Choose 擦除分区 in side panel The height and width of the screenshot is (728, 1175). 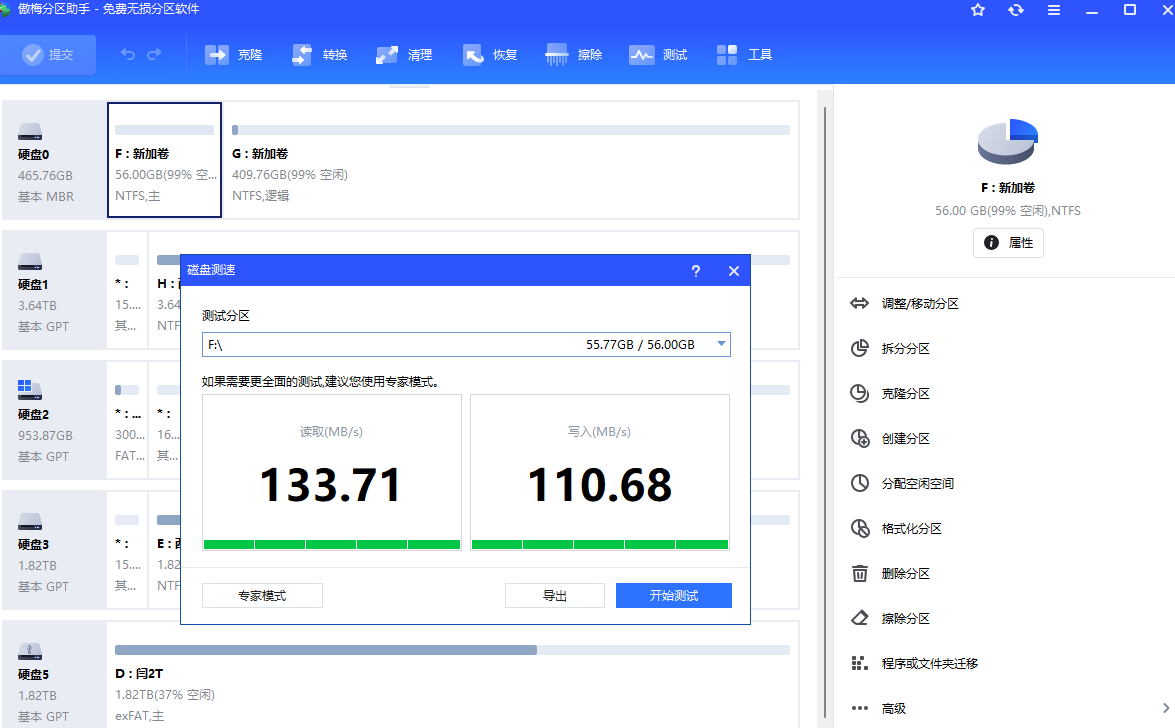pyautogui.click(x=890, y=619)
